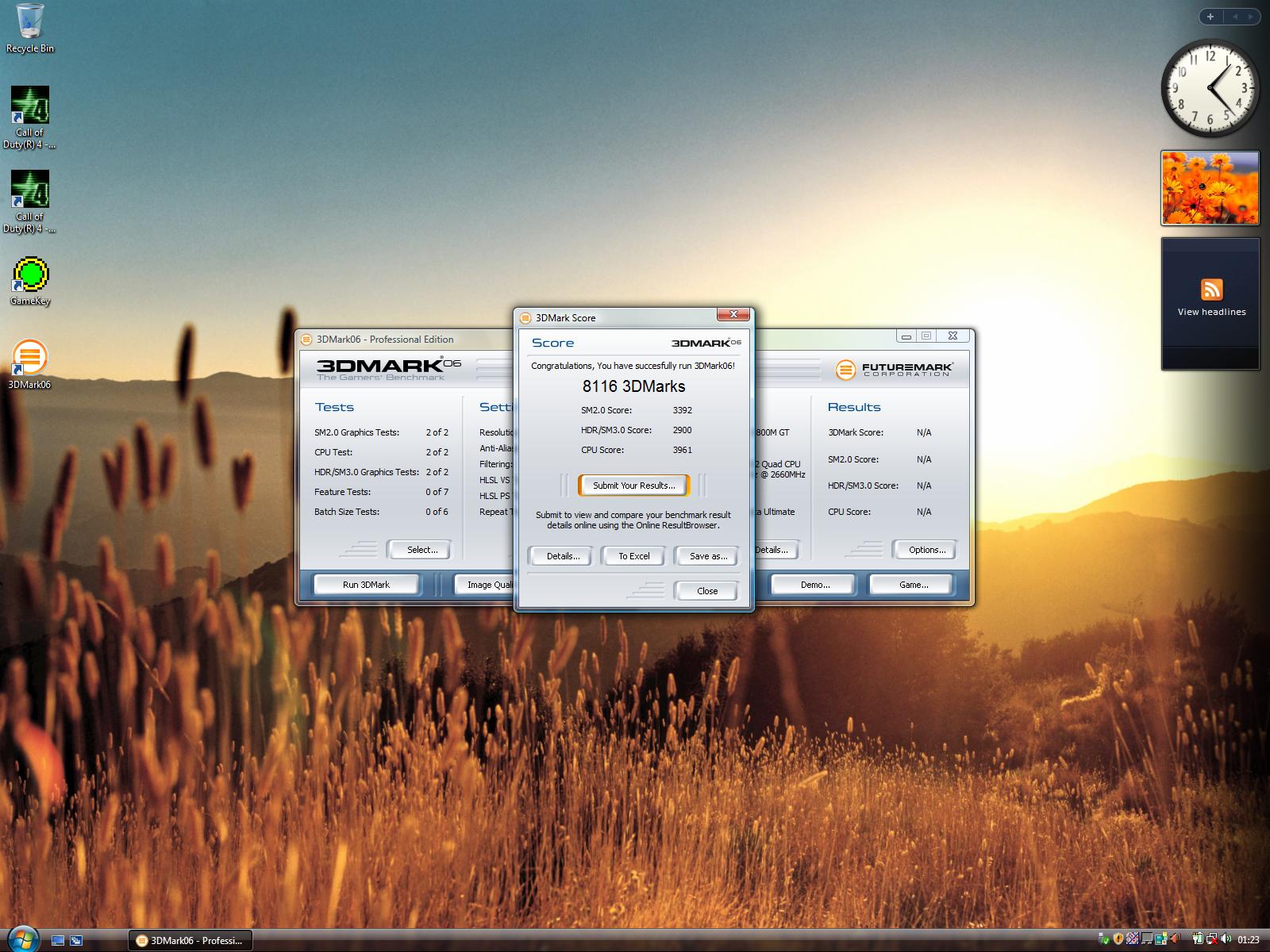Click the 3DMark06 logo in Score dialog
The image size is (1270, 952).
pos(706,343)
